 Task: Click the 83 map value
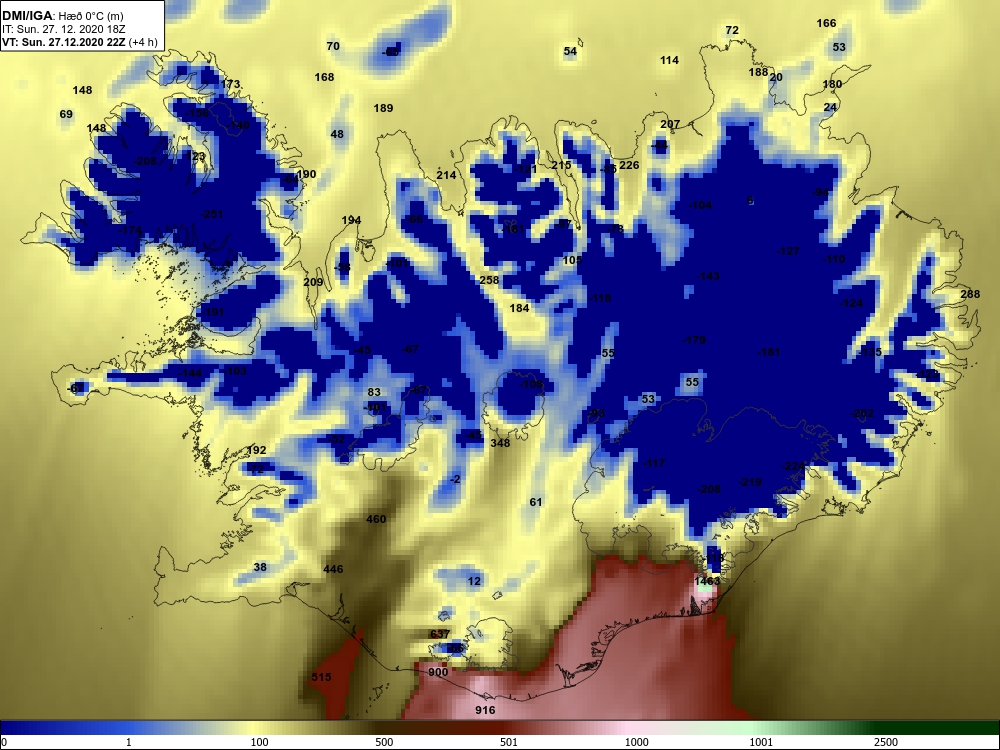pos(374,392)
